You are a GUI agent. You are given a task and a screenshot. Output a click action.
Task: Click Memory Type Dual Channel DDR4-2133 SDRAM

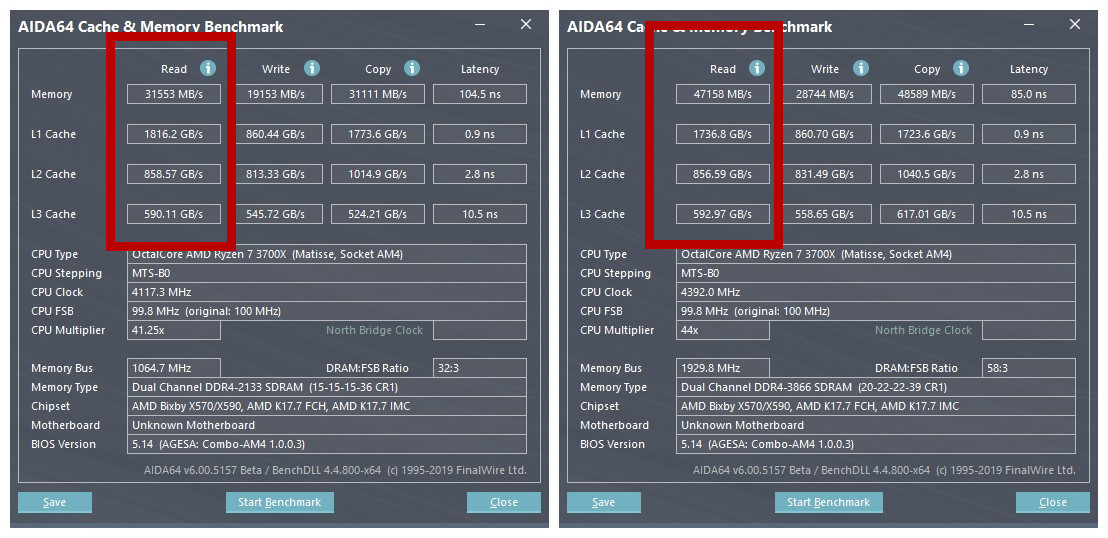click(x=326, y=387)
